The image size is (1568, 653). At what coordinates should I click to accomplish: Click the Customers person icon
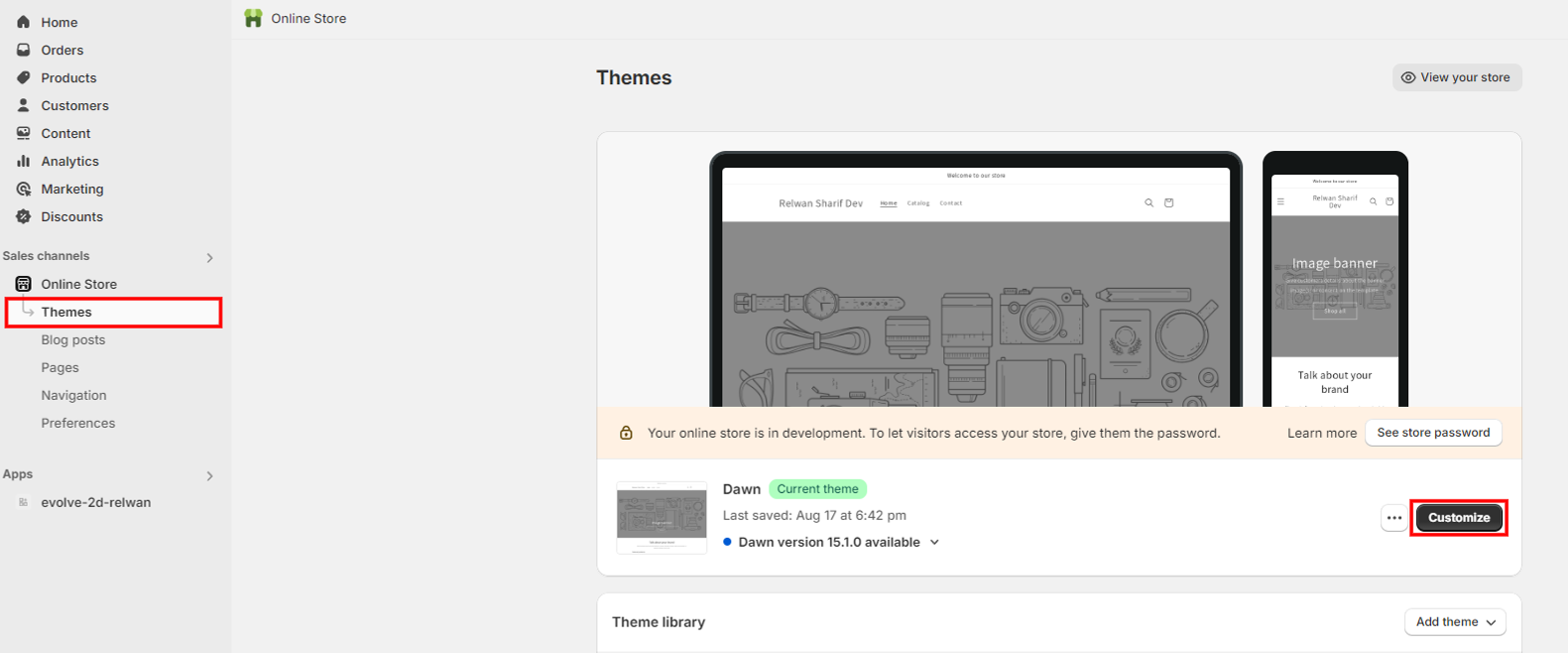[x=24, y=105]
